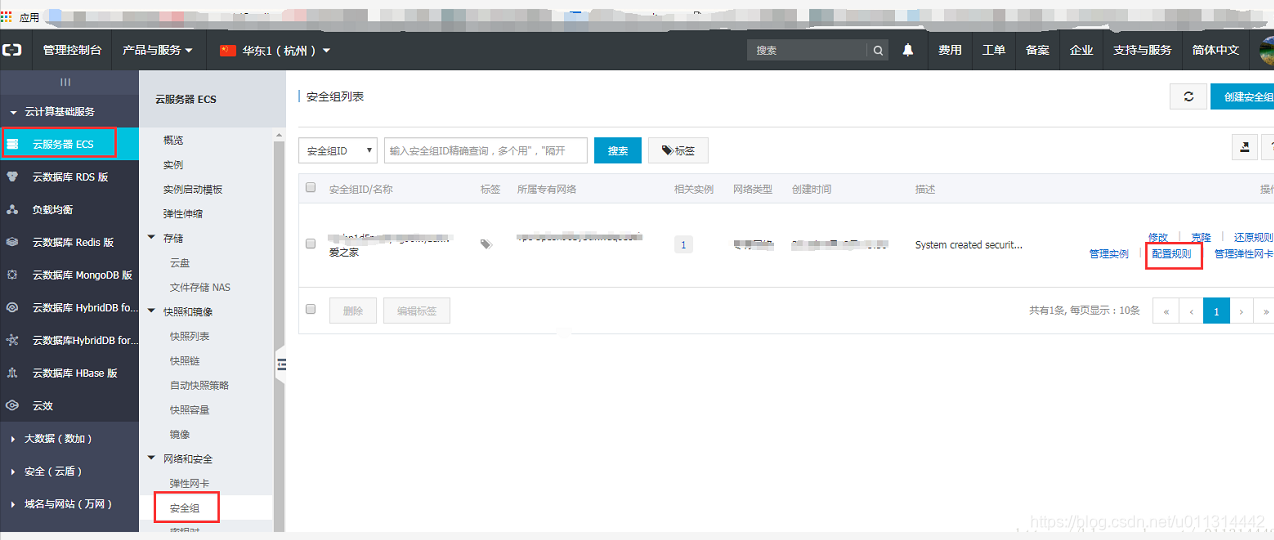Click related-instance count 1
Screen dimensions: 1274x540
point(684,244)
